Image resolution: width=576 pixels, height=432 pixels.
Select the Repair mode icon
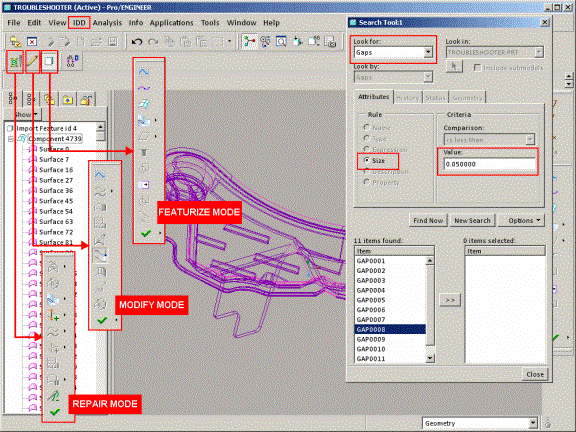point(15,61)
